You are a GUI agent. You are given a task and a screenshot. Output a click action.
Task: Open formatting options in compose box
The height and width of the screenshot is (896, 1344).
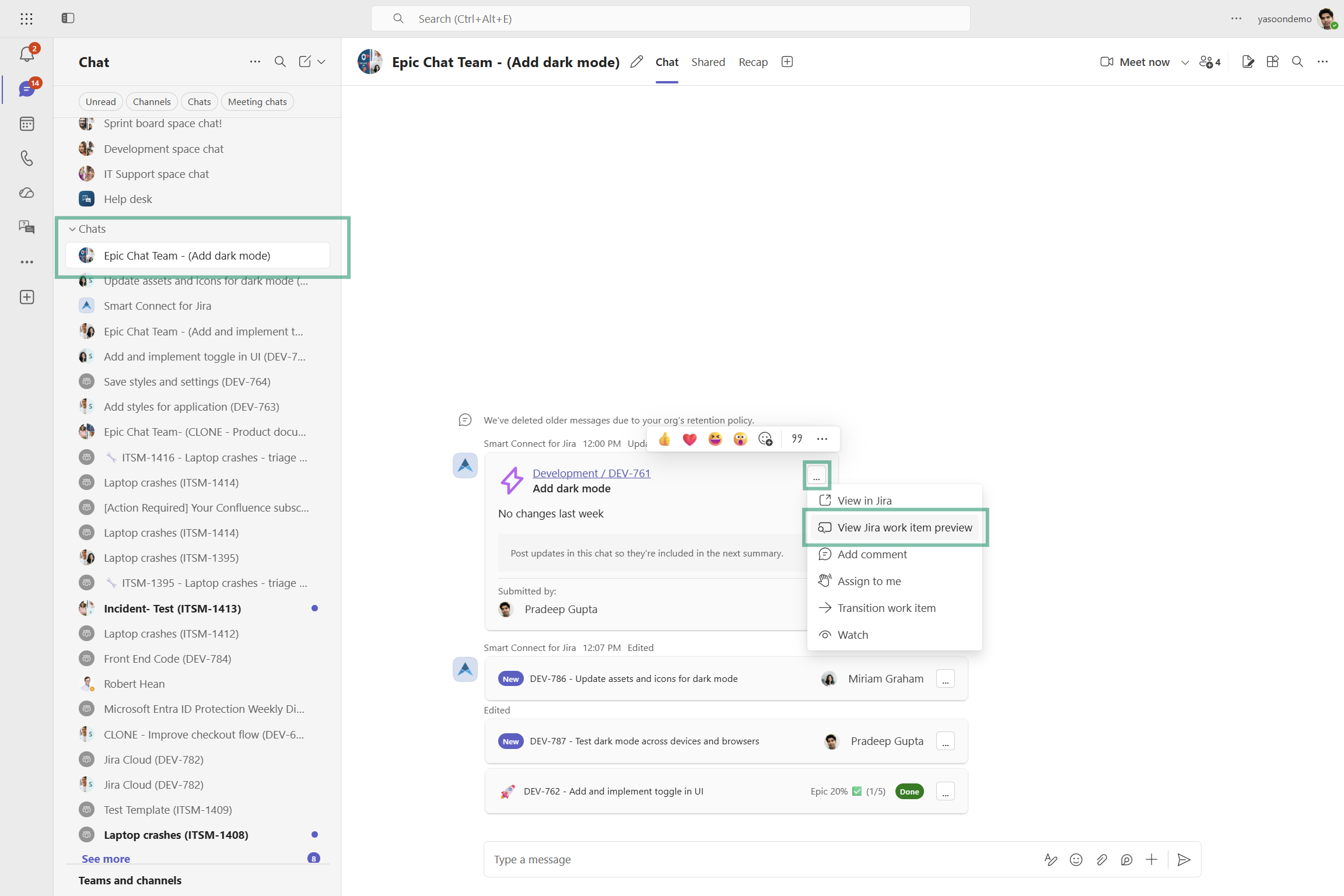(1051, 860)
